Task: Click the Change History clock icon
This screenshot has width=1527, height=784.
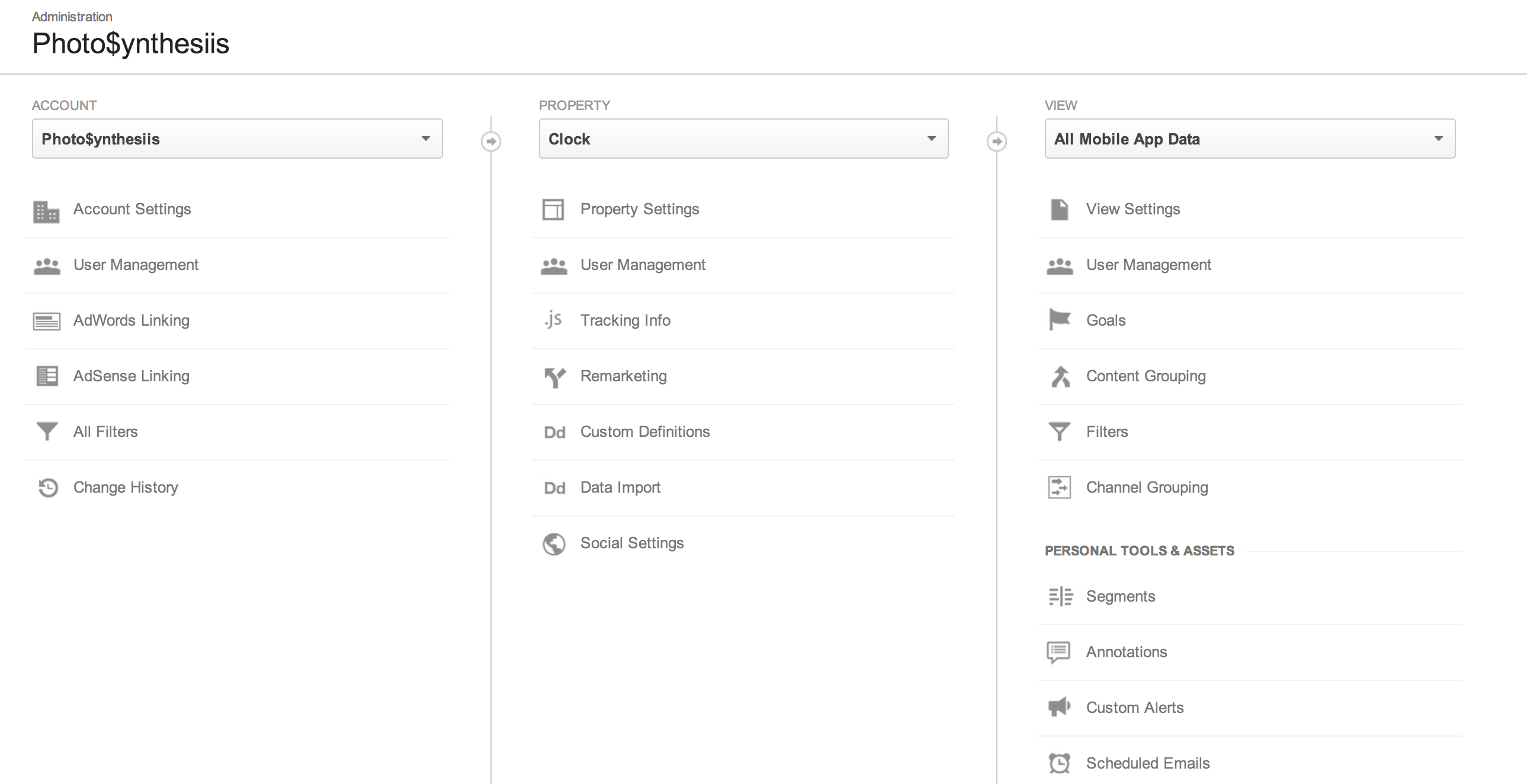Action: coord(47,488)
